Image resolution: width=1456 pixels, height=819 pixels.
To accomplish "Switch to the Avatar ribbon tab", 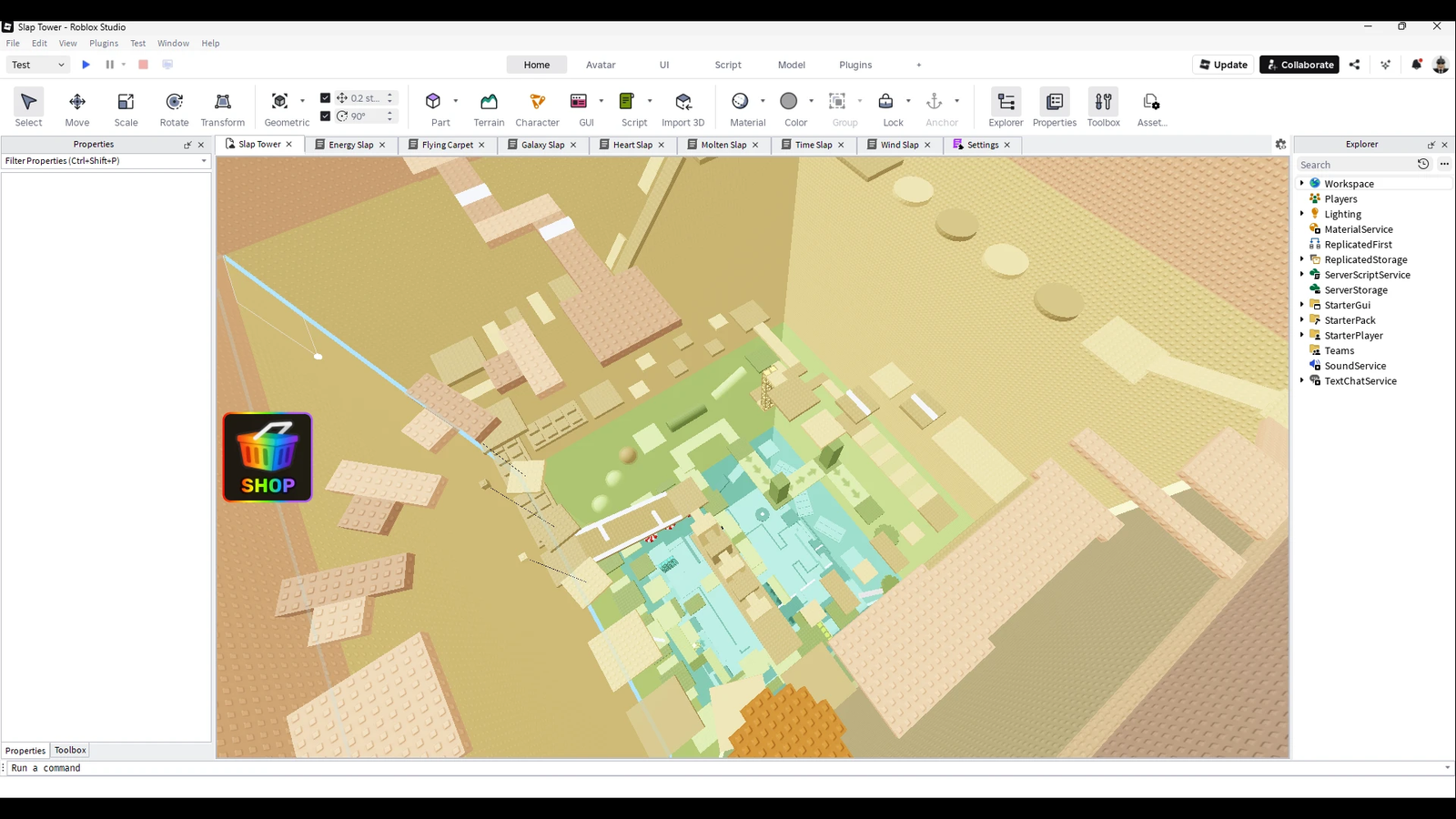I will tap(601, 65).
